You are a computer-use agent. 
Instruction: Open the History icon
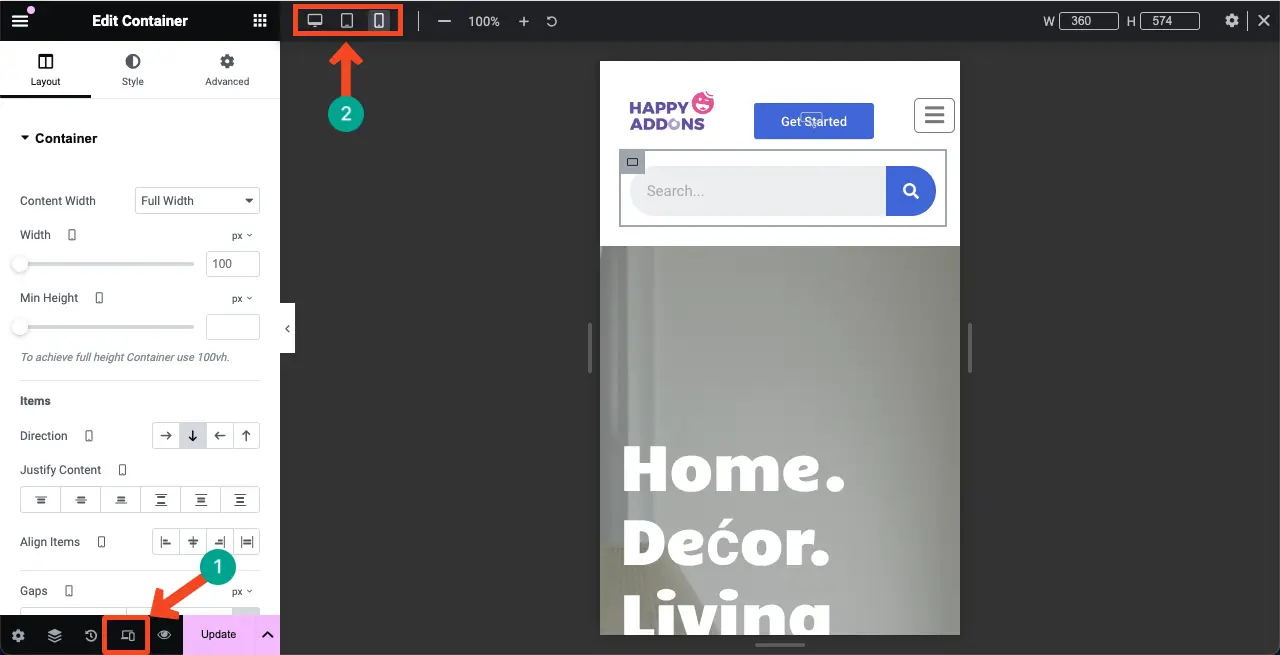point(91,635)
